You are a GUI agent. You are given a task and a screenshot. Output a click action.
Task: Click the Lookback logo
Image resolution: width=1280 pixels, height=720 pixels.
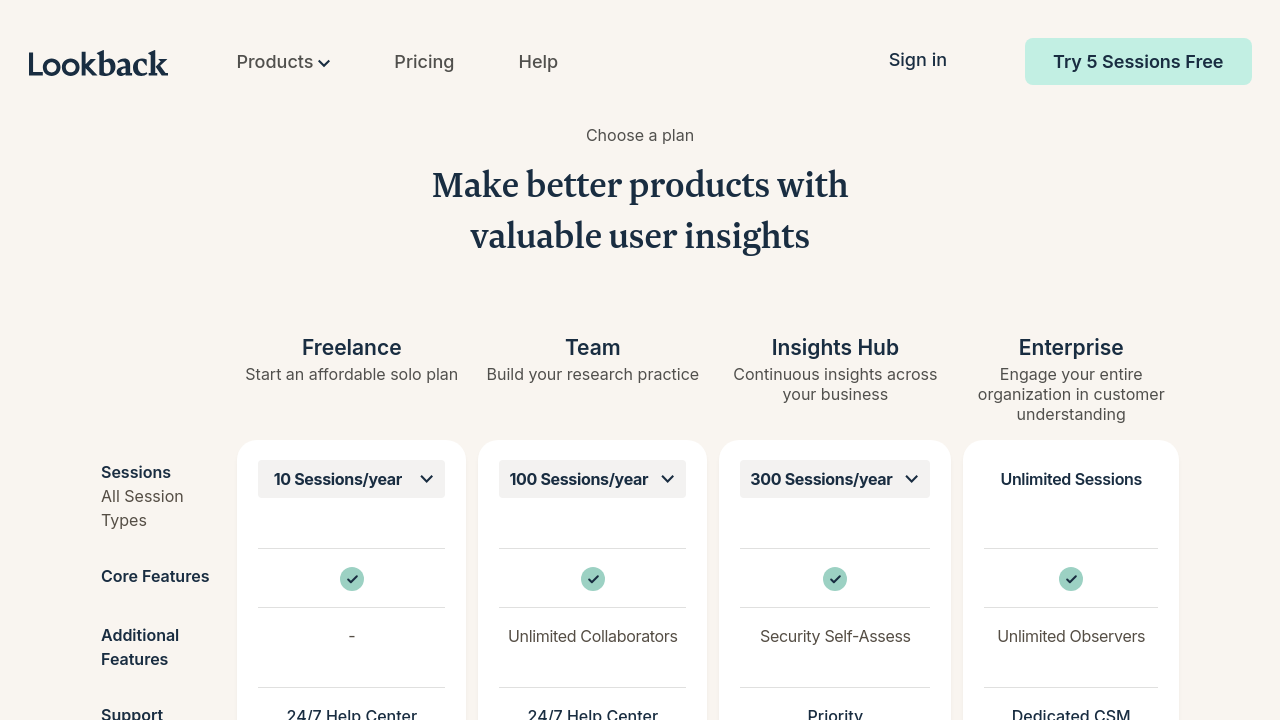tap(98, 63)
